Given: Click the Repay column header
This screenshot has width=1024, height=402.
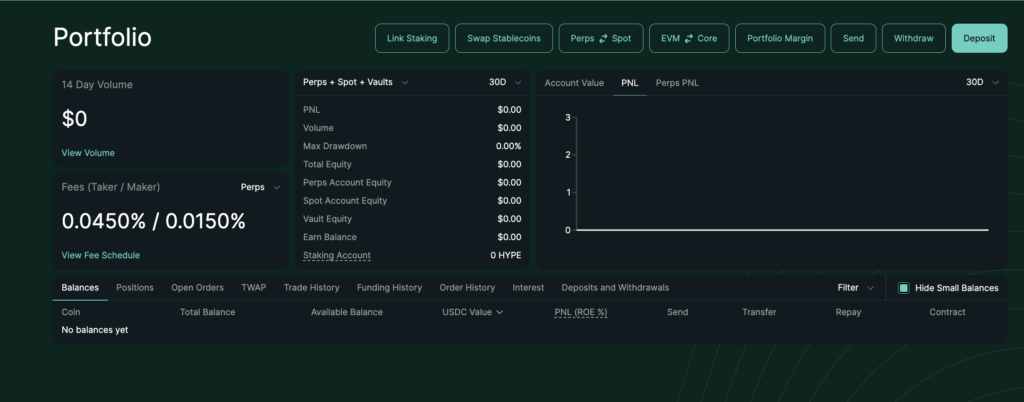Looking at the screenshot, I should [x=848, y=312].
